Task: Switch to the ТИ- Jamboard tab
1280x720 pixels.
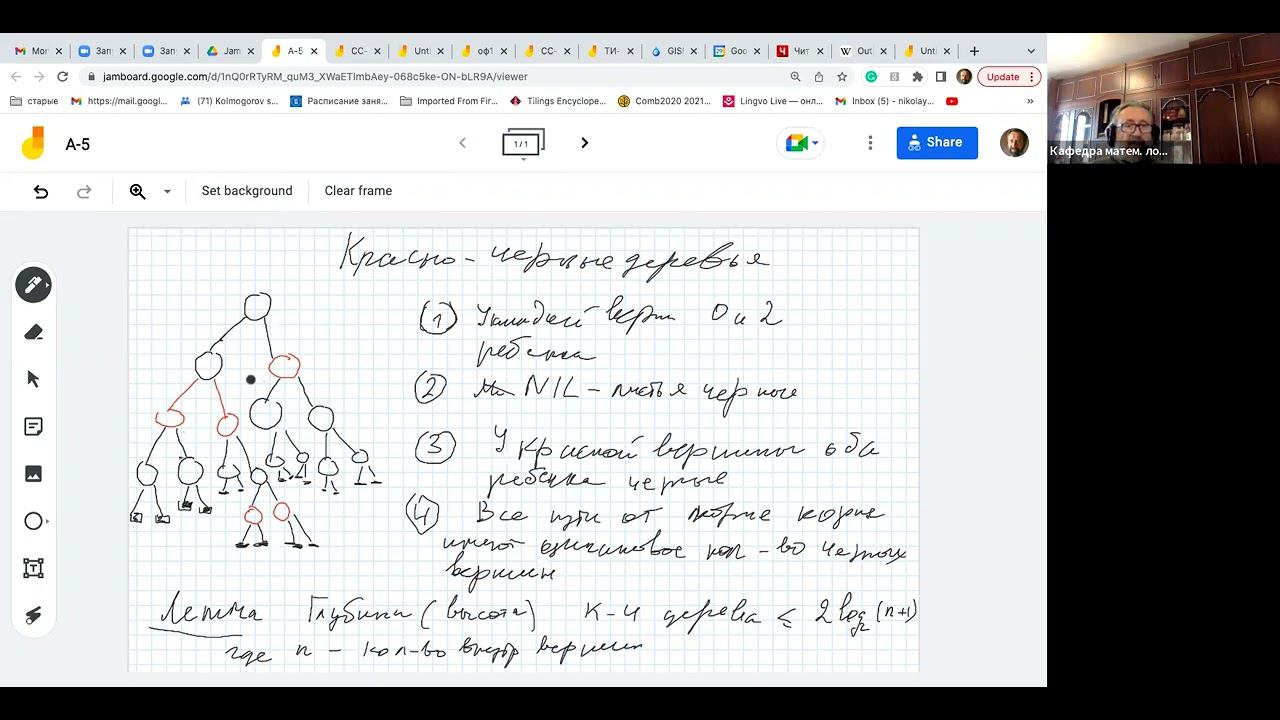Action: point(609,51)
